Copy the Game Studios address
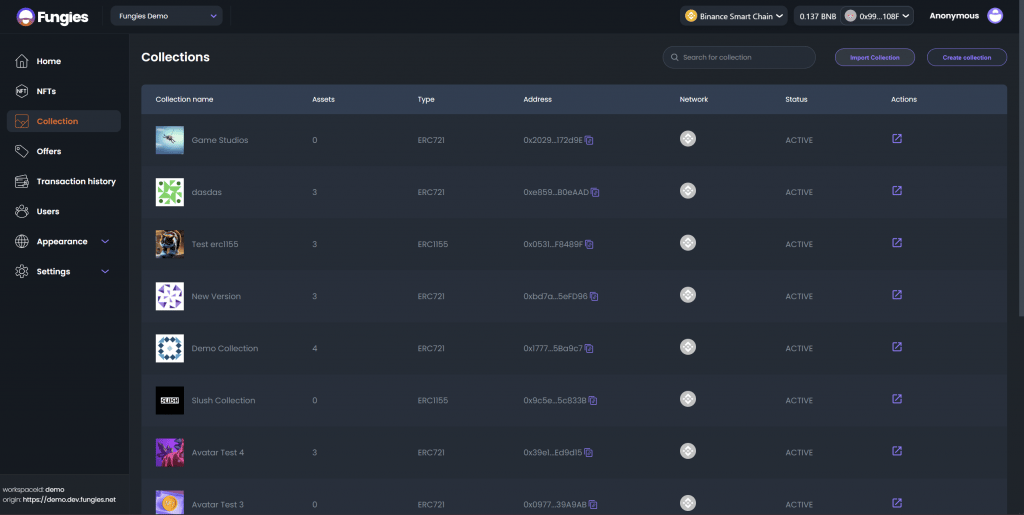 (589, 140)
